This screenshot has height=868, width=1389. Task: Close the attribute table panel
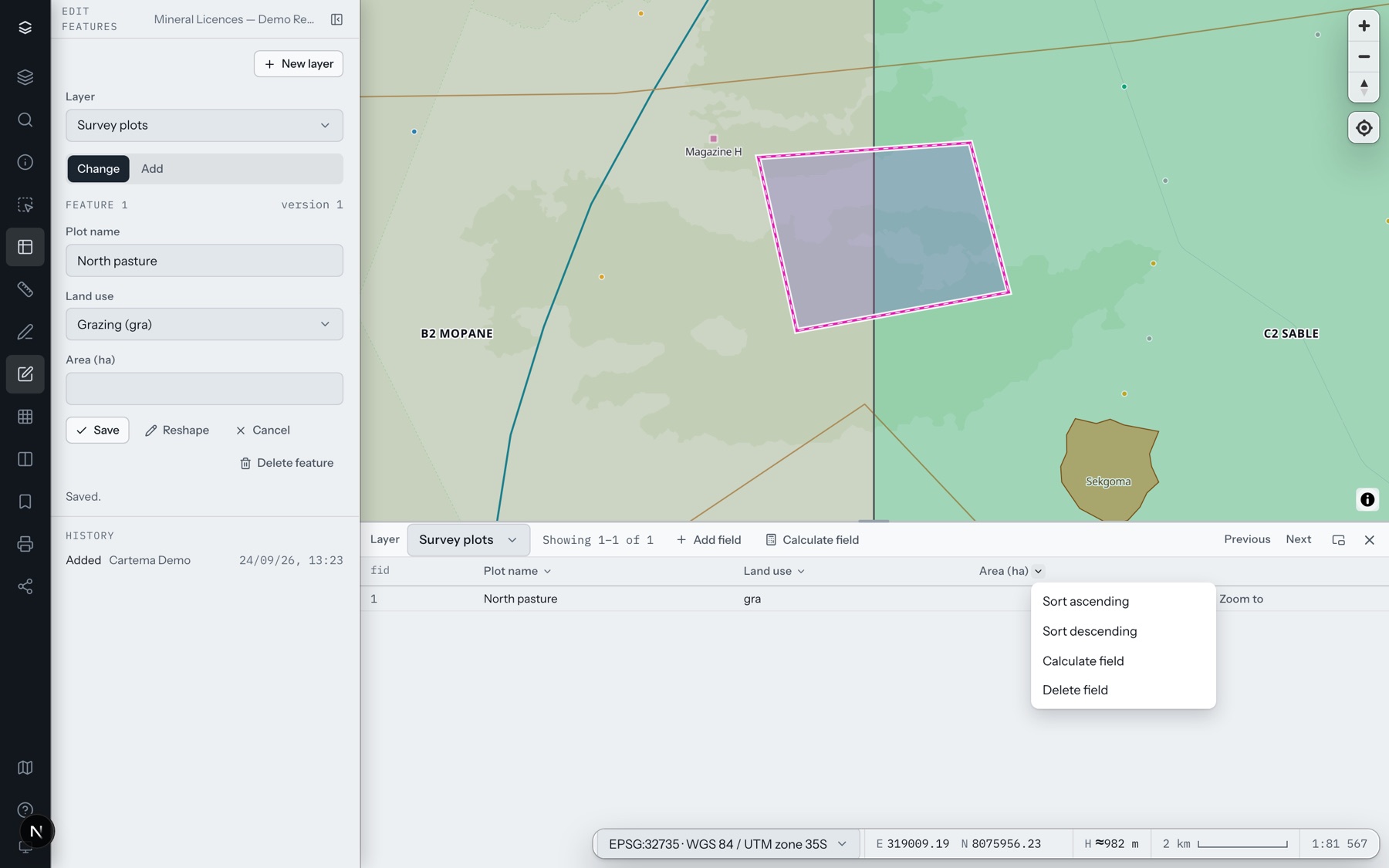pyautogui.click(x=1369, y=540)
